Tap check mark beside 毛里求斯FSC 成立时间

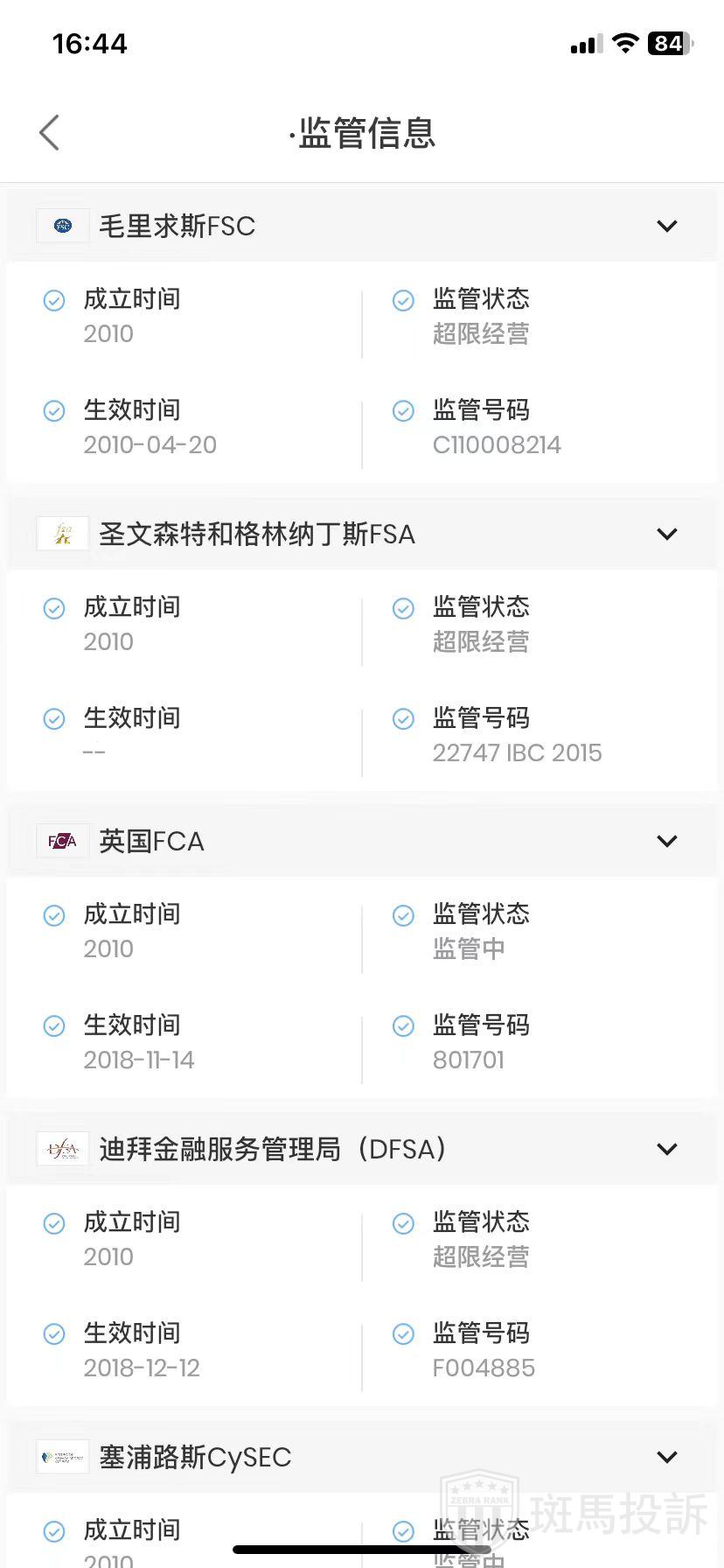[x=54, y=300]
